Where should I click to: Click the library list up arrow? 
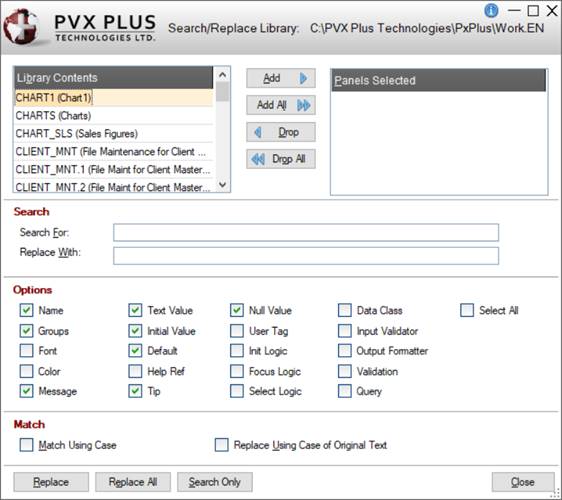tap(223, 75)
